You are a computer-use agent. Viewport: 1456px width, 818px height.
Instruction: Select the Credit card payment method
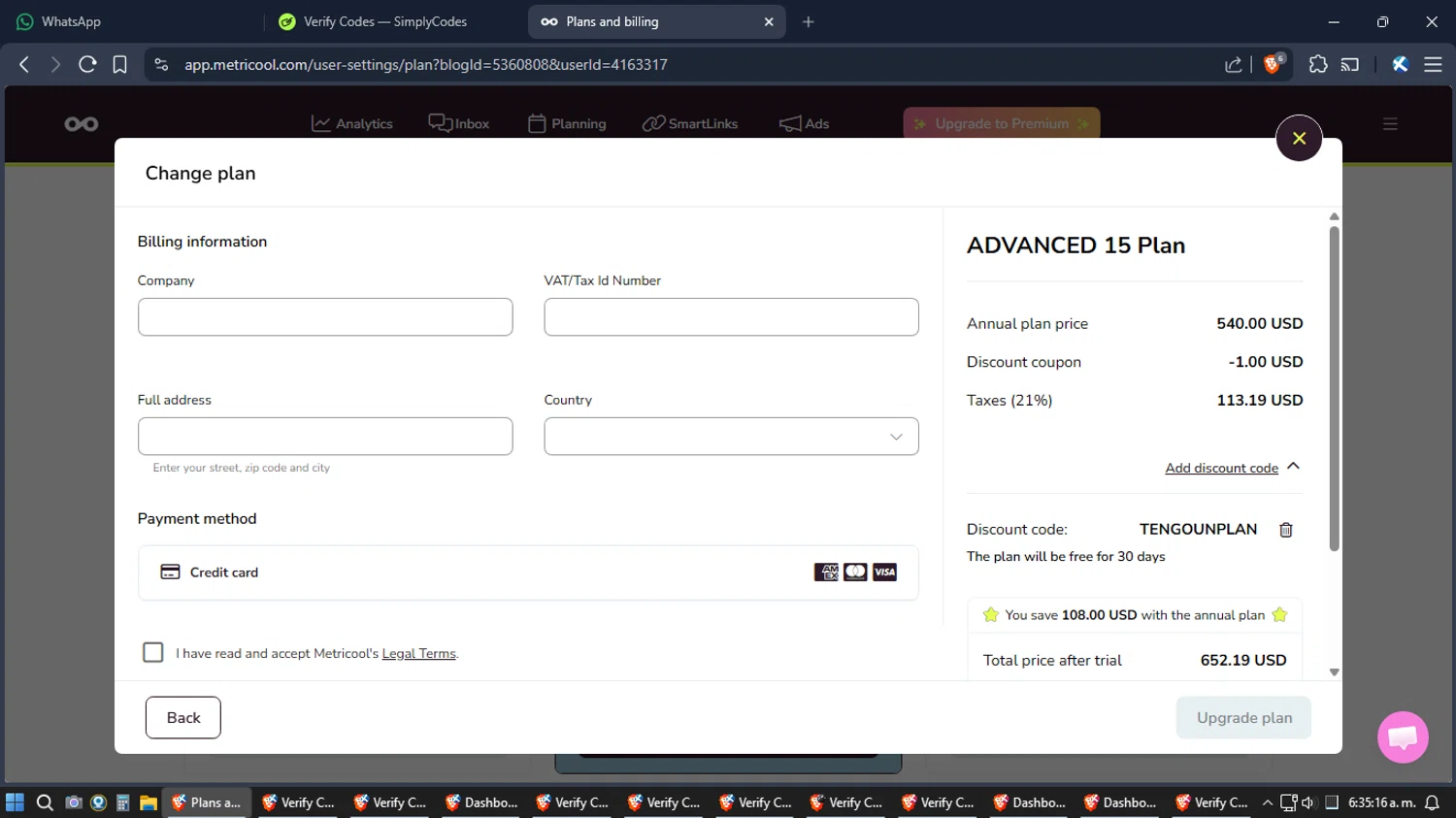coord(528,573)
